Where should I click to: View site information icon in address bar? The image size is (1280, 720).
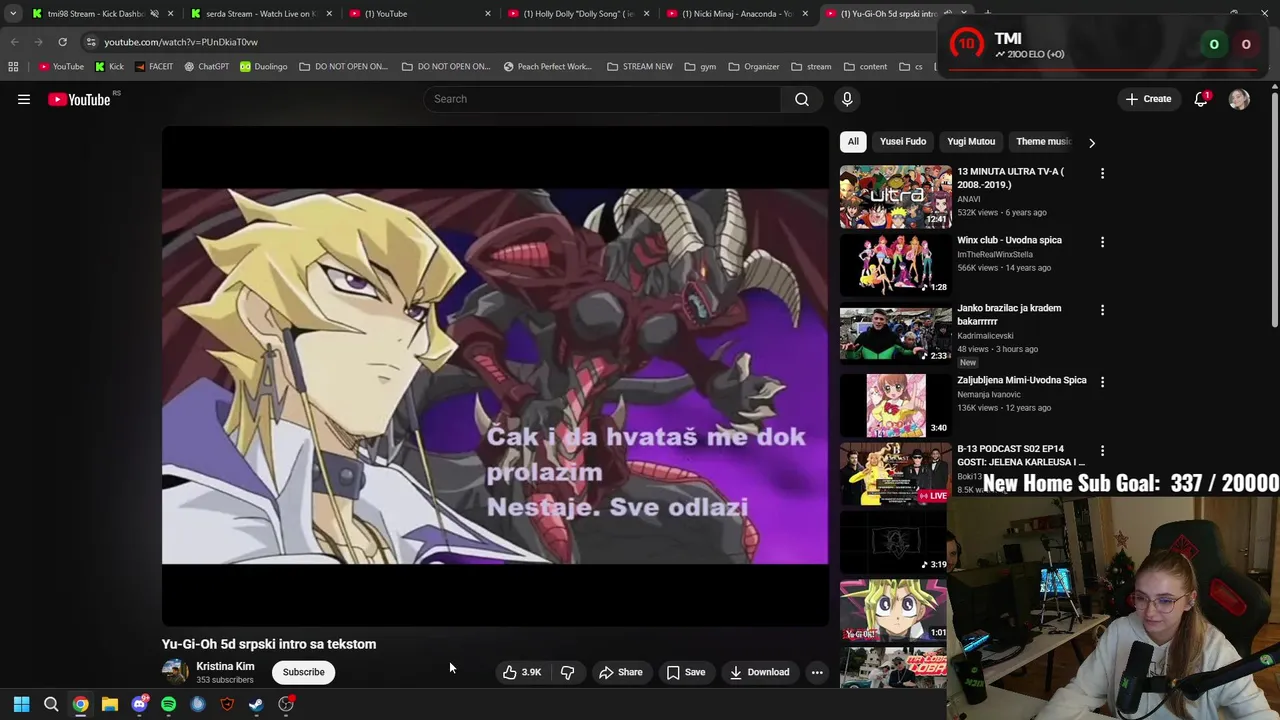point(91,42)
